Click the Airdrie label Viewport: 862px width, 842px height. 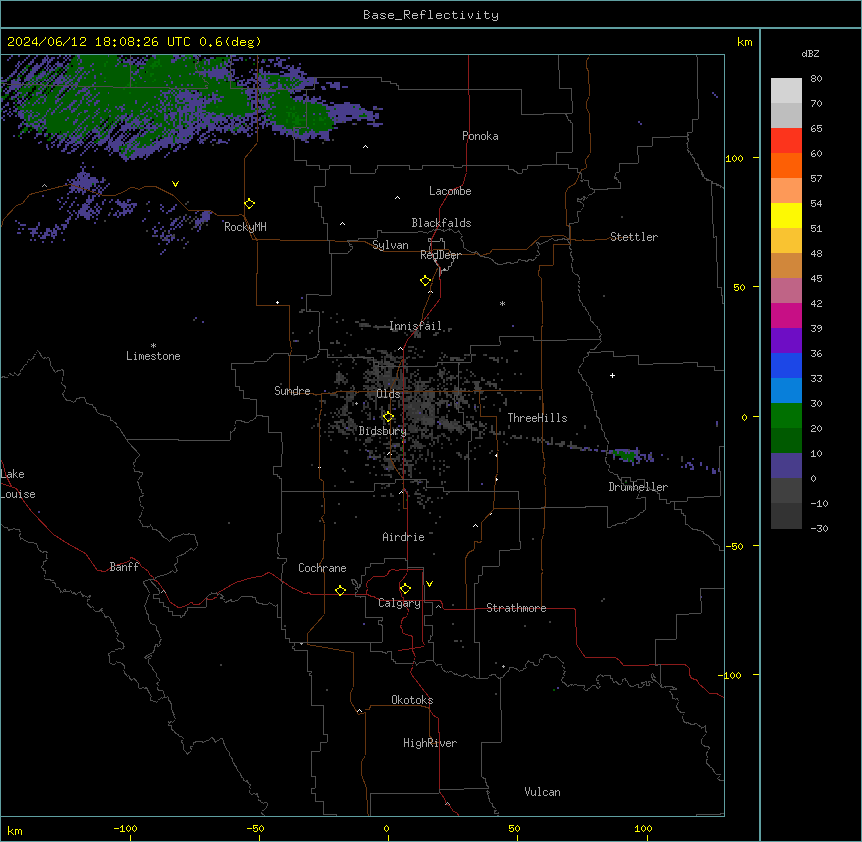click(x=404, y=537)
